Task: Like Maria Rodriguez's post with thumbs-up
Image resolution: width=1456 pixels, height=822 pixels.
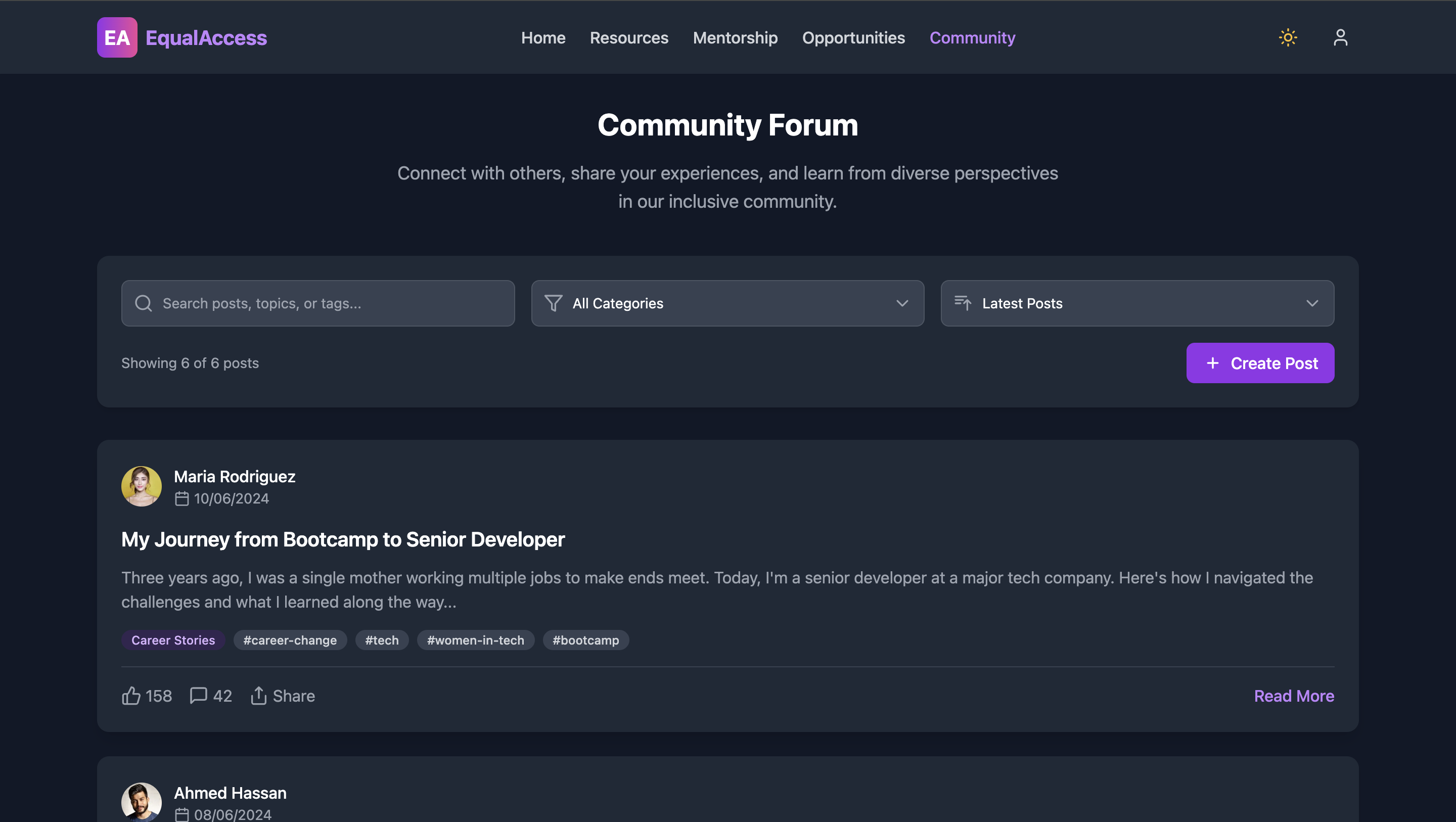Action: 131,696
